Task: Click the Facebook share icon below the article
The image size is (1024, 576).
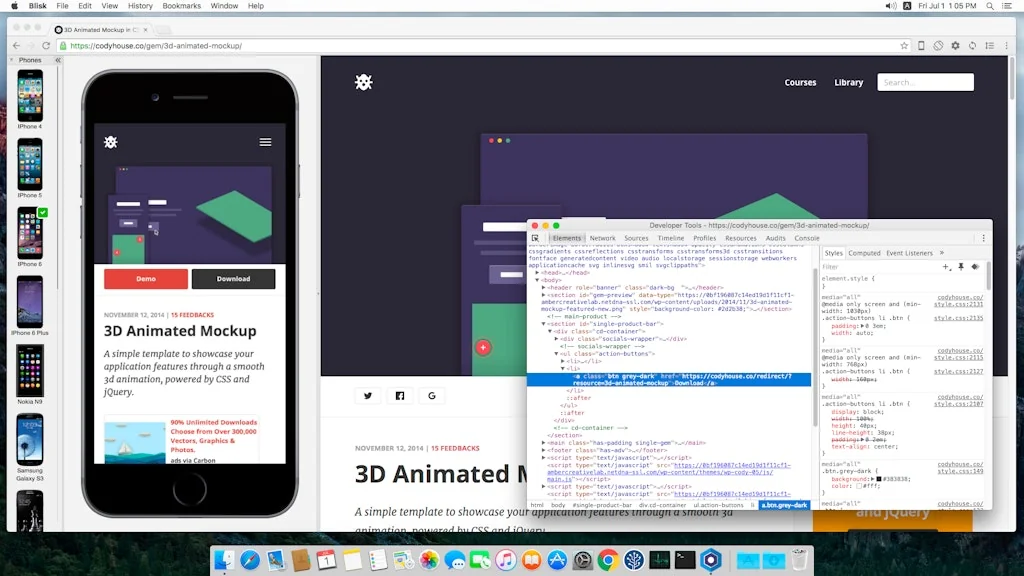Action: coord(400,395)
